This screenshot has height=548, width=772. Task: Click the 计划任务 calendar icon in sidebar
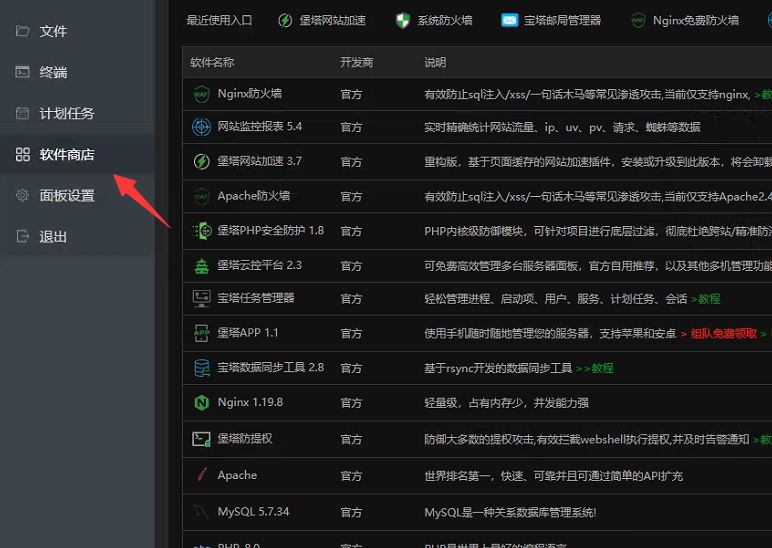tap(23, 113)
